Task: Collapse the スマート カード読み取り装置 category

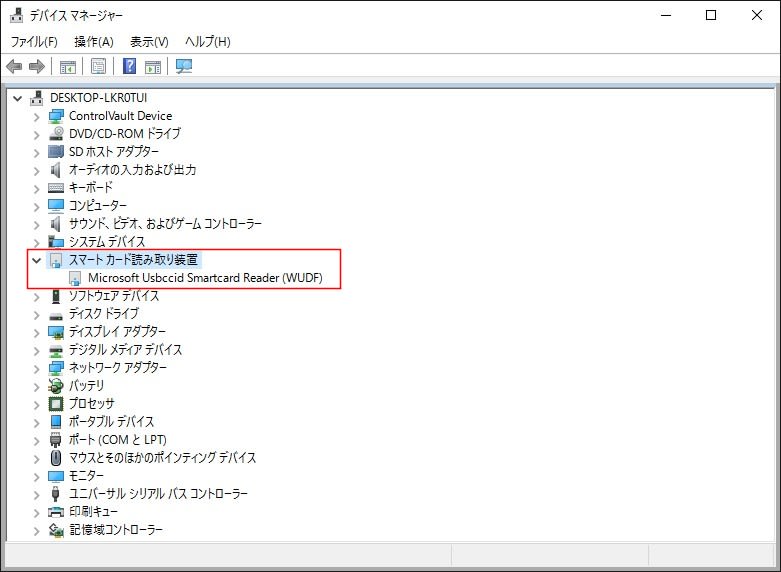Action: (36, 260)
